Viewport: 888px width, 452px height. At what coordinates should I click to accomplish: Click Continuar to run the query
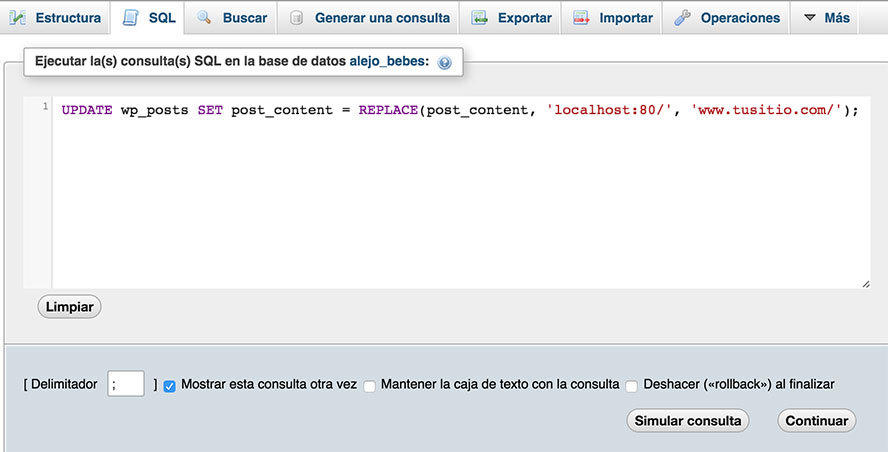click(x=817, y=421)
